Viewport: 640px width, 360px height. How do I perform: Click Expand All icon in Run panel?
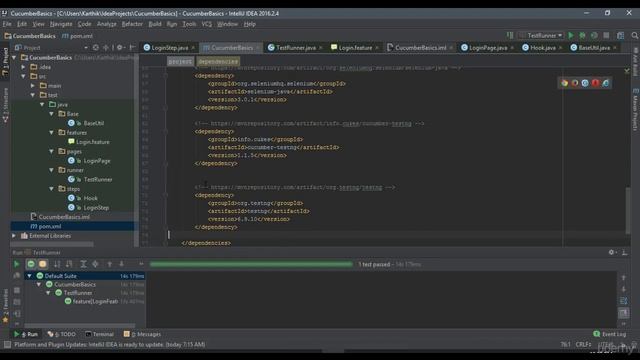click(x=83, y=264)
